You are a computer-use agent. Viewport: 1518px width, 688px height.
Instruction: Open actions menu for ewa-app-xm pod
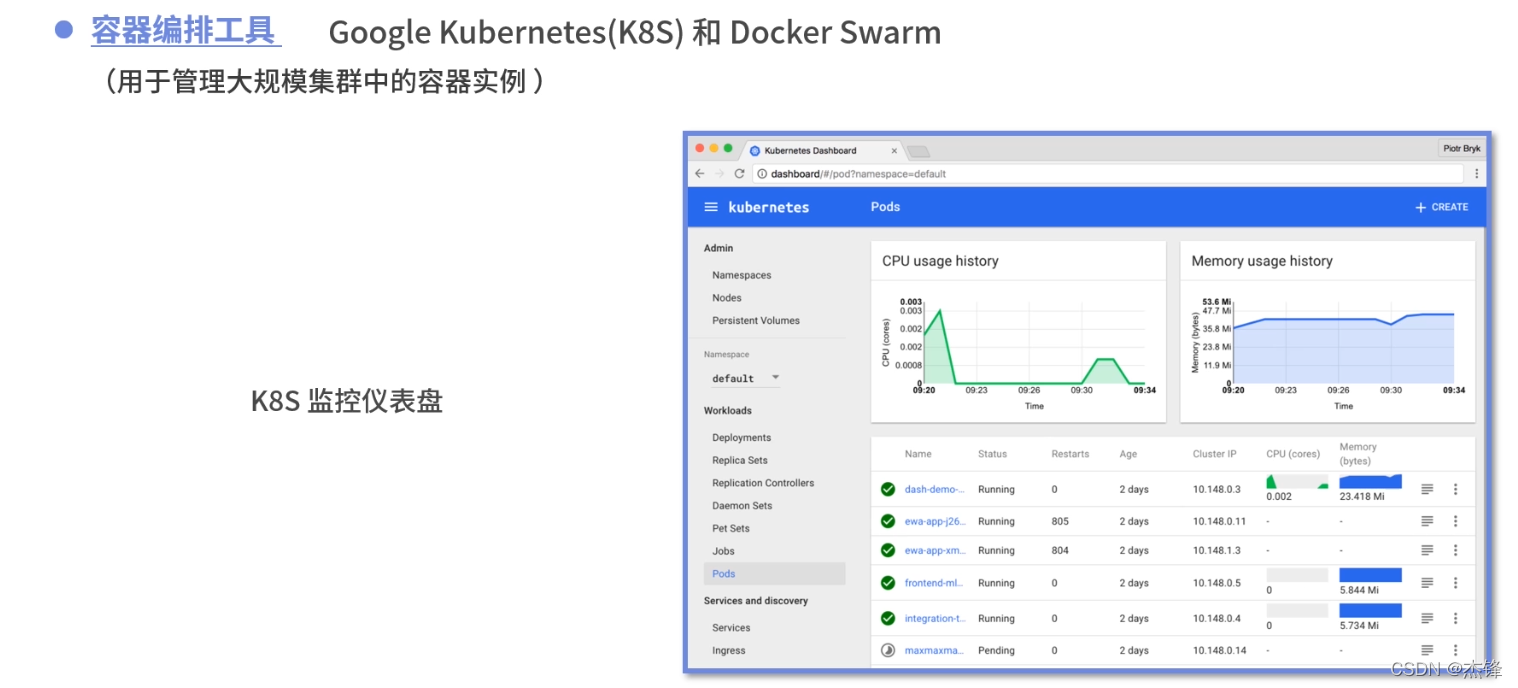click(1456, 550)
